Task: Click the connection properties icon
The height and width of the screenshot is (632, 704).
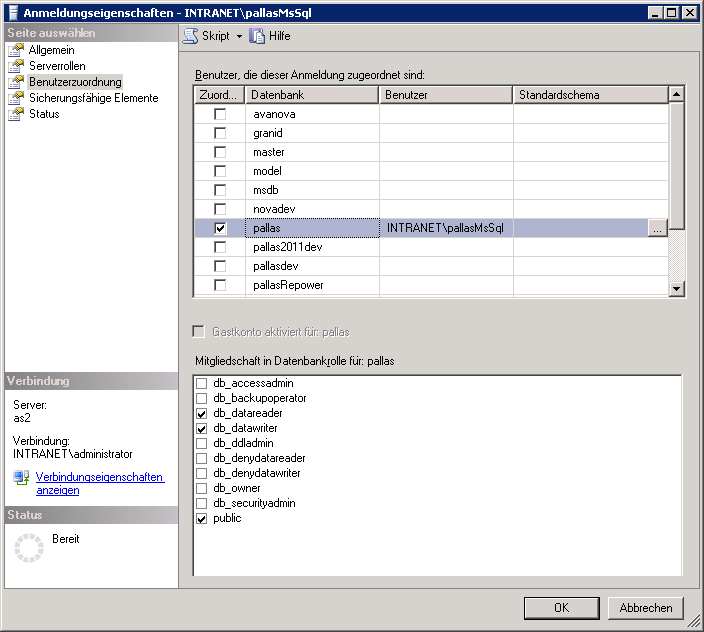Action: [21, 478]
